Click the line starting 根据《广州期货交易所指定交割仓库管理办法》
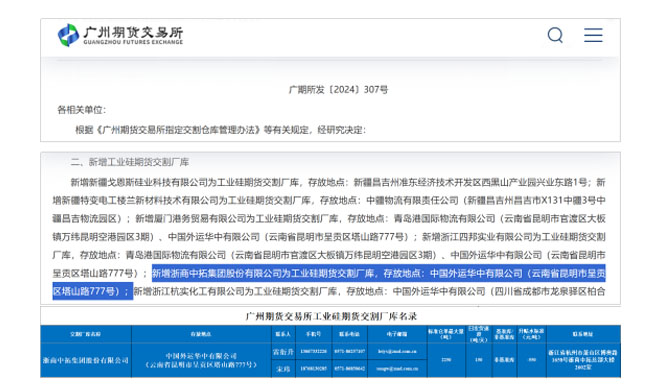The width and height of the screenshot is (660, 390). (x=221, y=130)
